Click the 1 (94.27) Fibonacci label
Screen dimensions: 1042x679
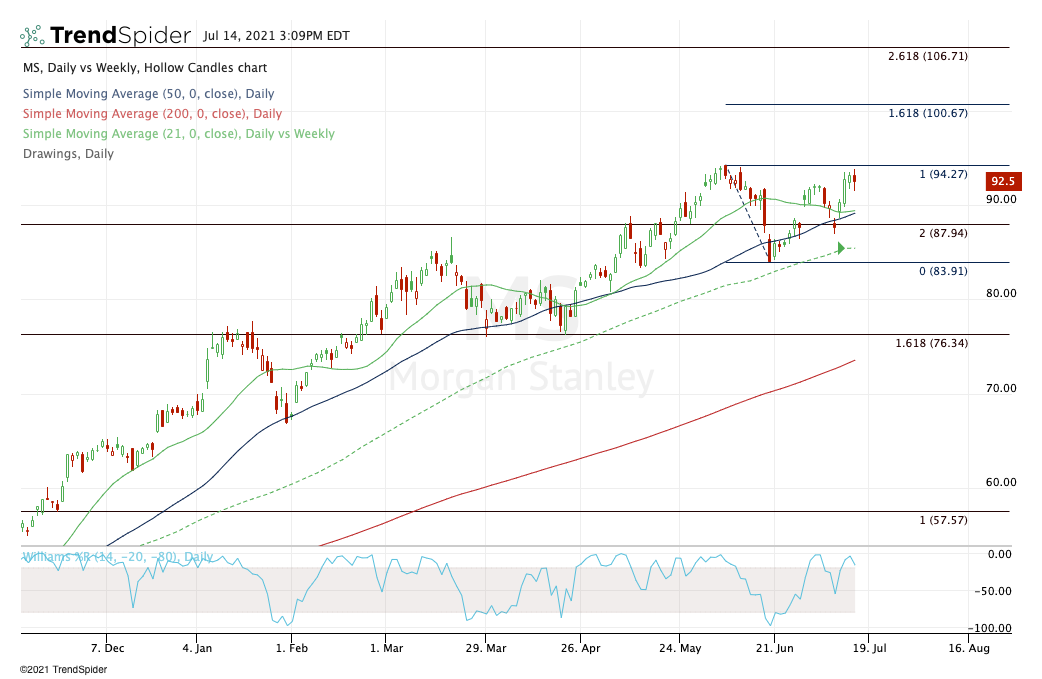pyautogui.click(x=943, y=174)
